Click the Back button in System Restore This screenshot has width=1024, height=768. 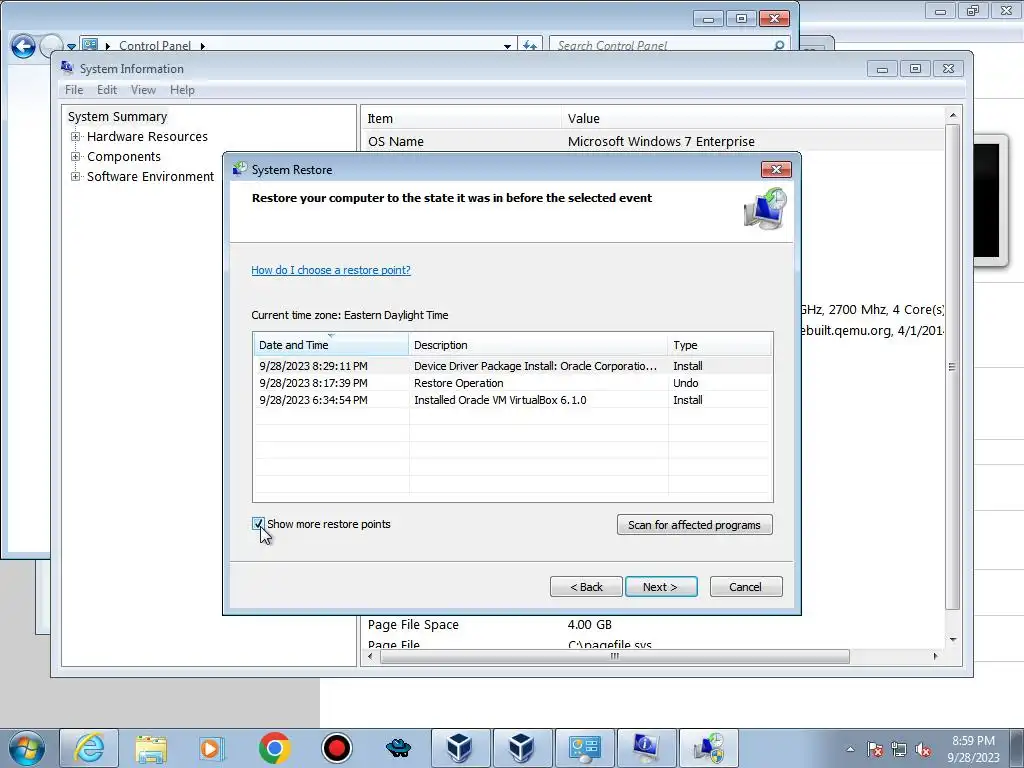[x=586, y=586]
